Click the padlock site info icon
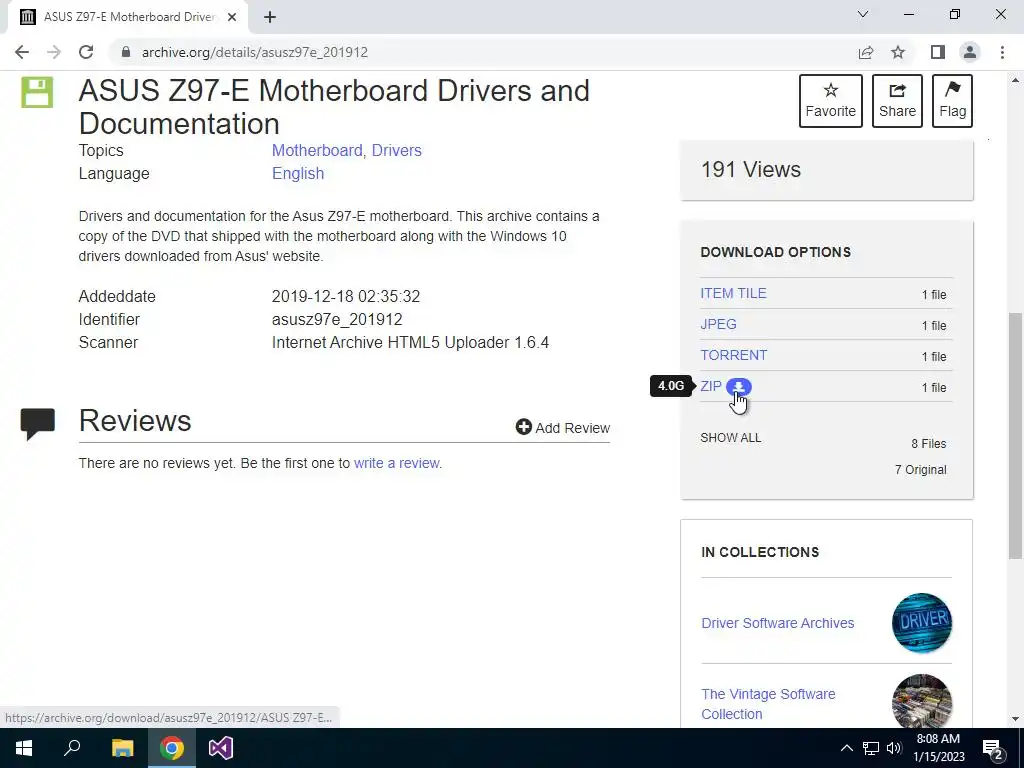This screenshot has height=768, width=1024. coord(126,52)
